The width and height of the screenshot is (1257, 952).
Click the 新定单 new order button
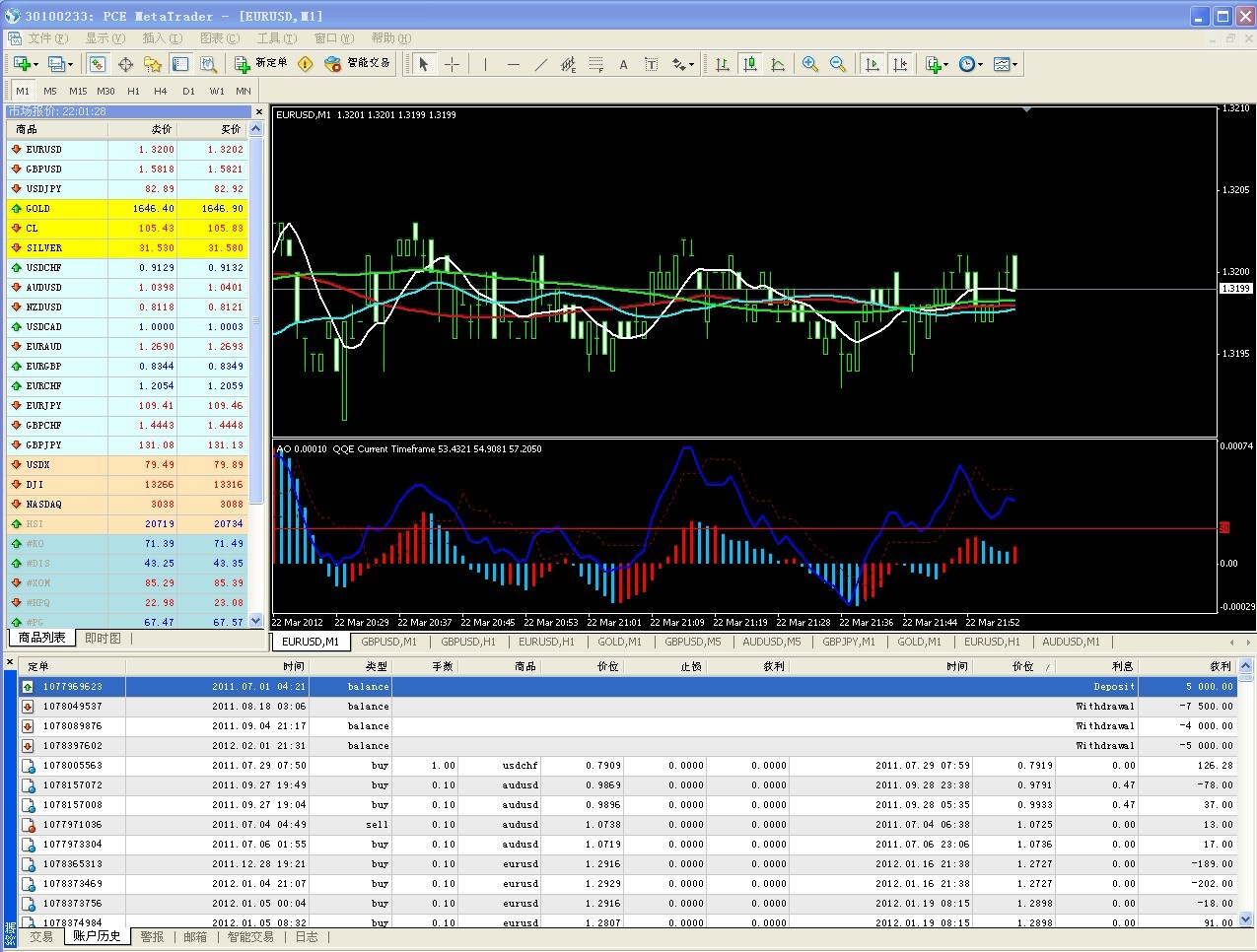(x=260, y=64)
